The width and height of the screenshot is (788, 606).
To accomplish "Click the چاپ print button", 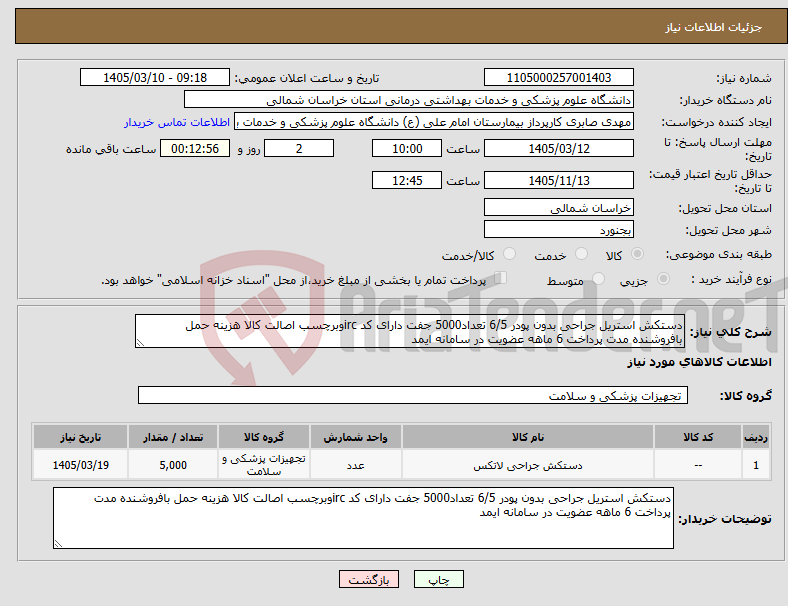I will coord(439,579).
